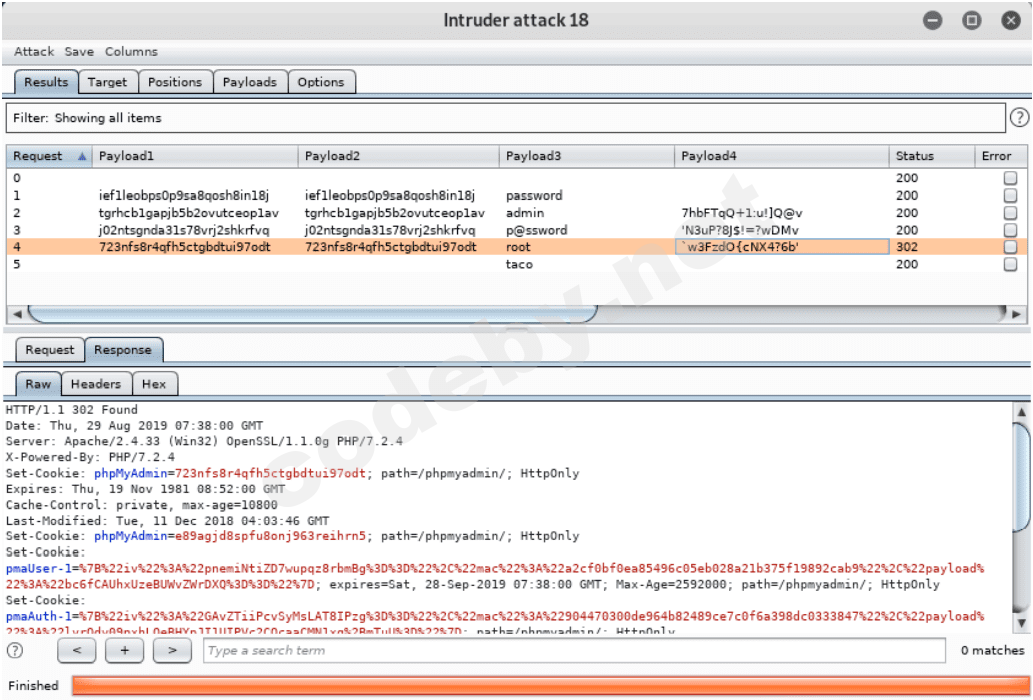
Task: Click the horizontal scrollbar of results table
Action: point(313,314)
